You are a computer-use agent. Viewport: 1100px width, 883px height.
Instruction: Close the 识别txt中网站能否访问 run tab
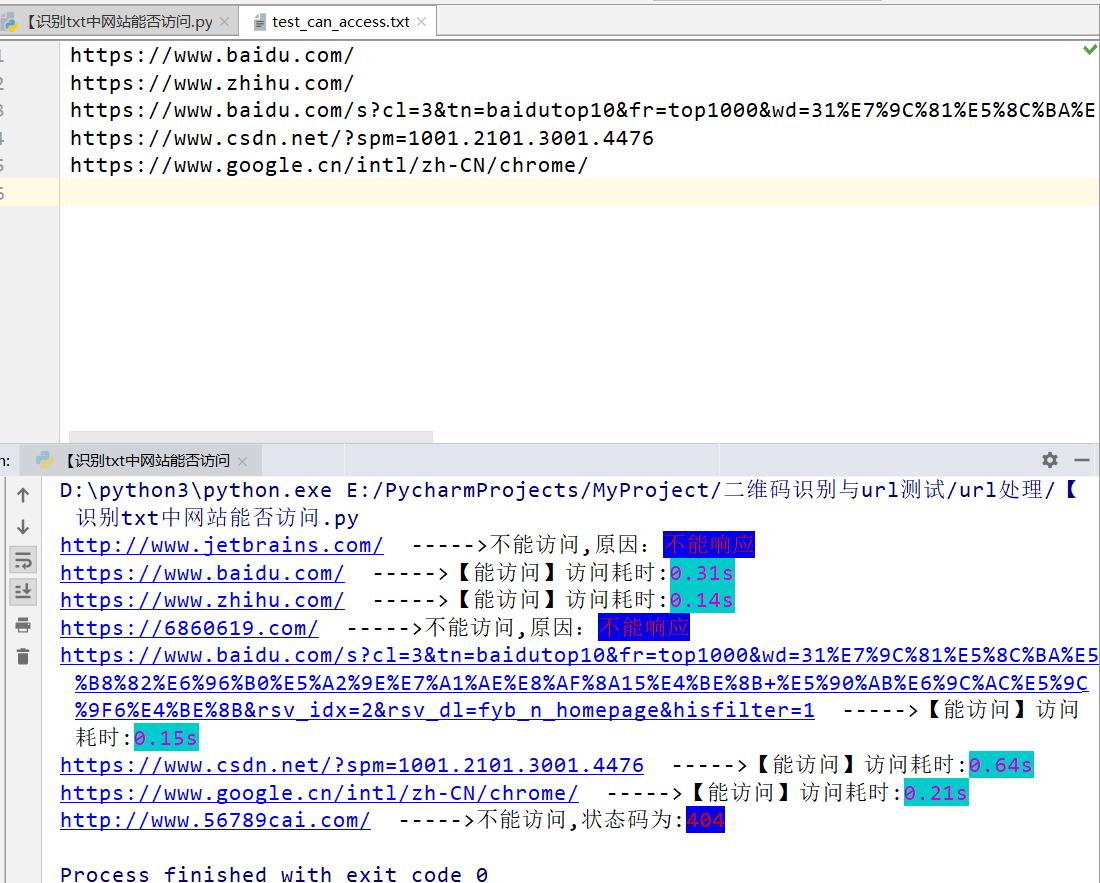(x=242, y=461)
